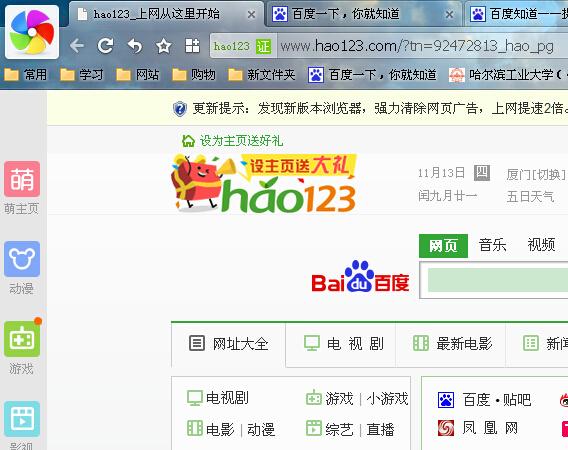
Task: Bookmark page with the star icon
Action: pyautogui.click(x=163, y=46)
